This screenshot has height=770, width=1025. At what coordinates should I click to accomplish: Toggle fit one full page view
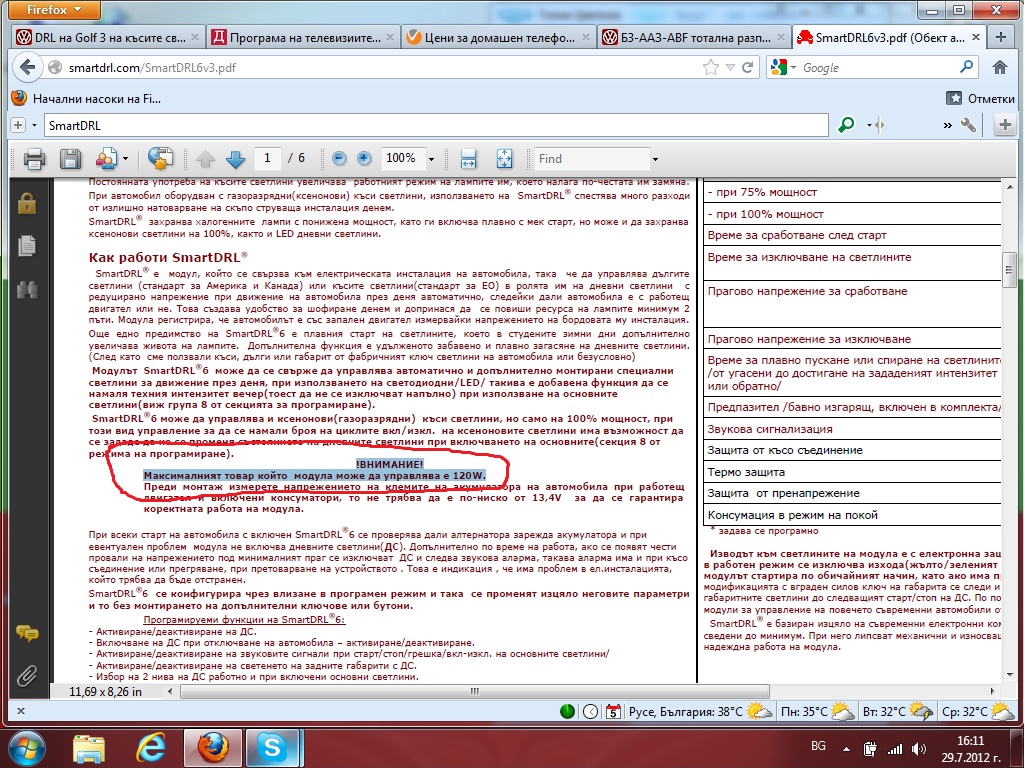tap(504, 159)
